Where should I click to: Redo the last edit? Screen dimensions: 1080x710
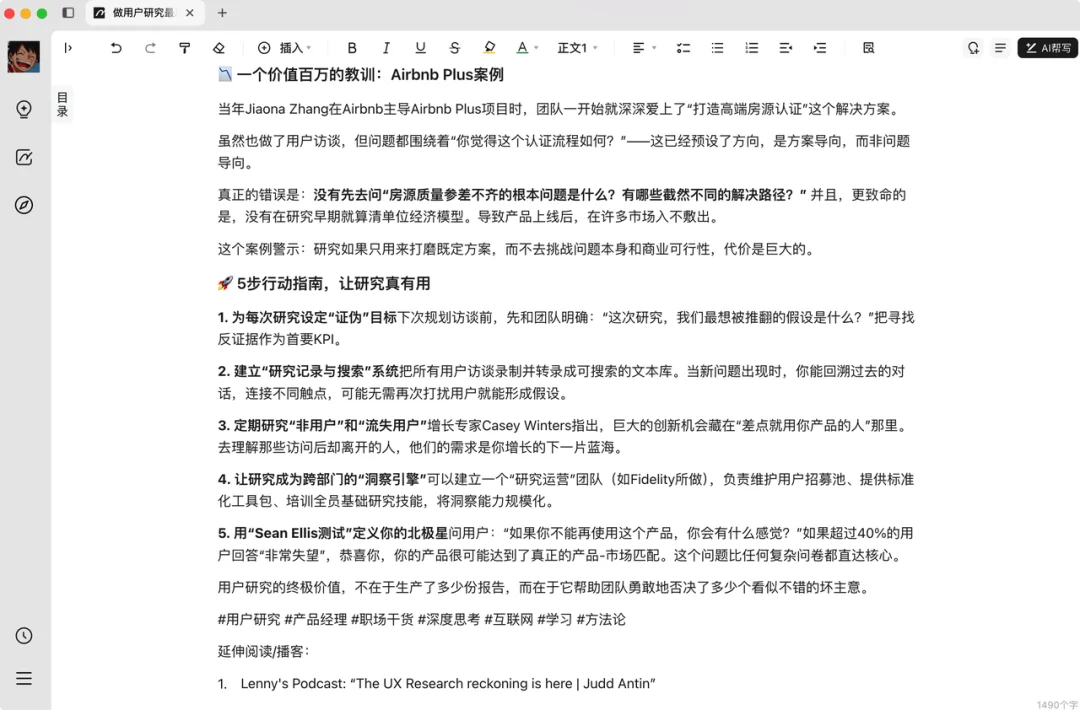point(150,47)
